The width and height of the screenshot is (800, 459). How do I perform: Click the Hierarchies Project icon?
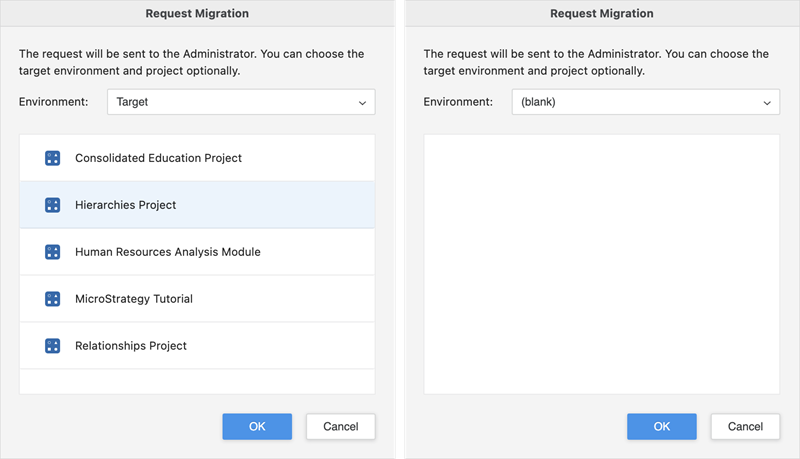click(x=53, y=205)
